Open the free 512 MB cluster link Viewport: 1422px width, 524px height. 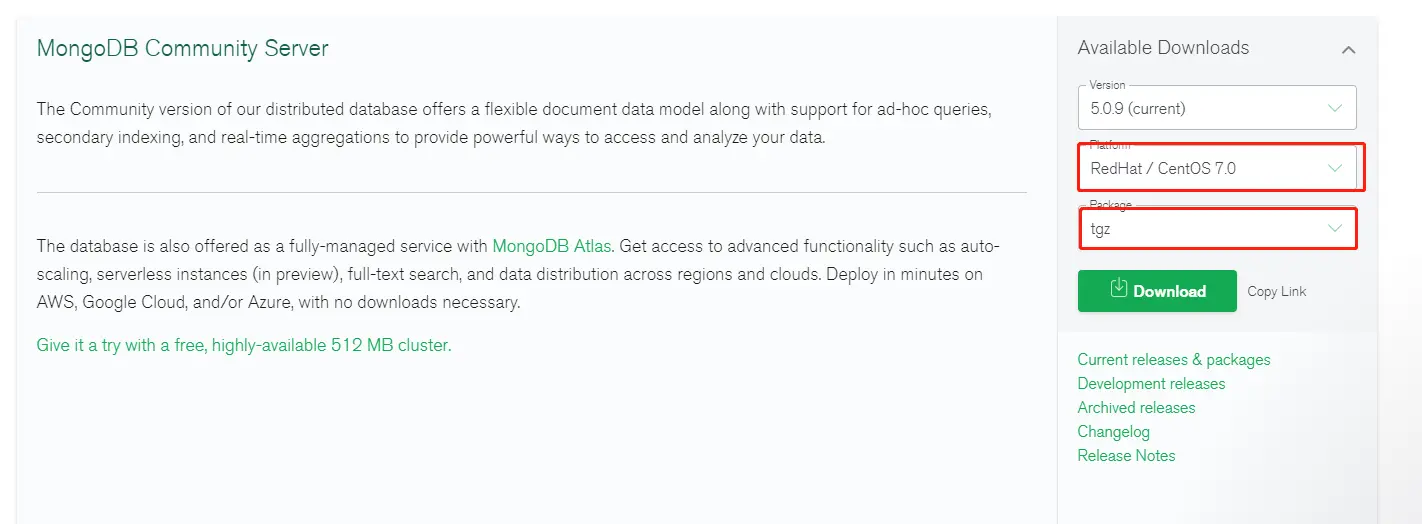pyautogui.click(x=244, y=345)
